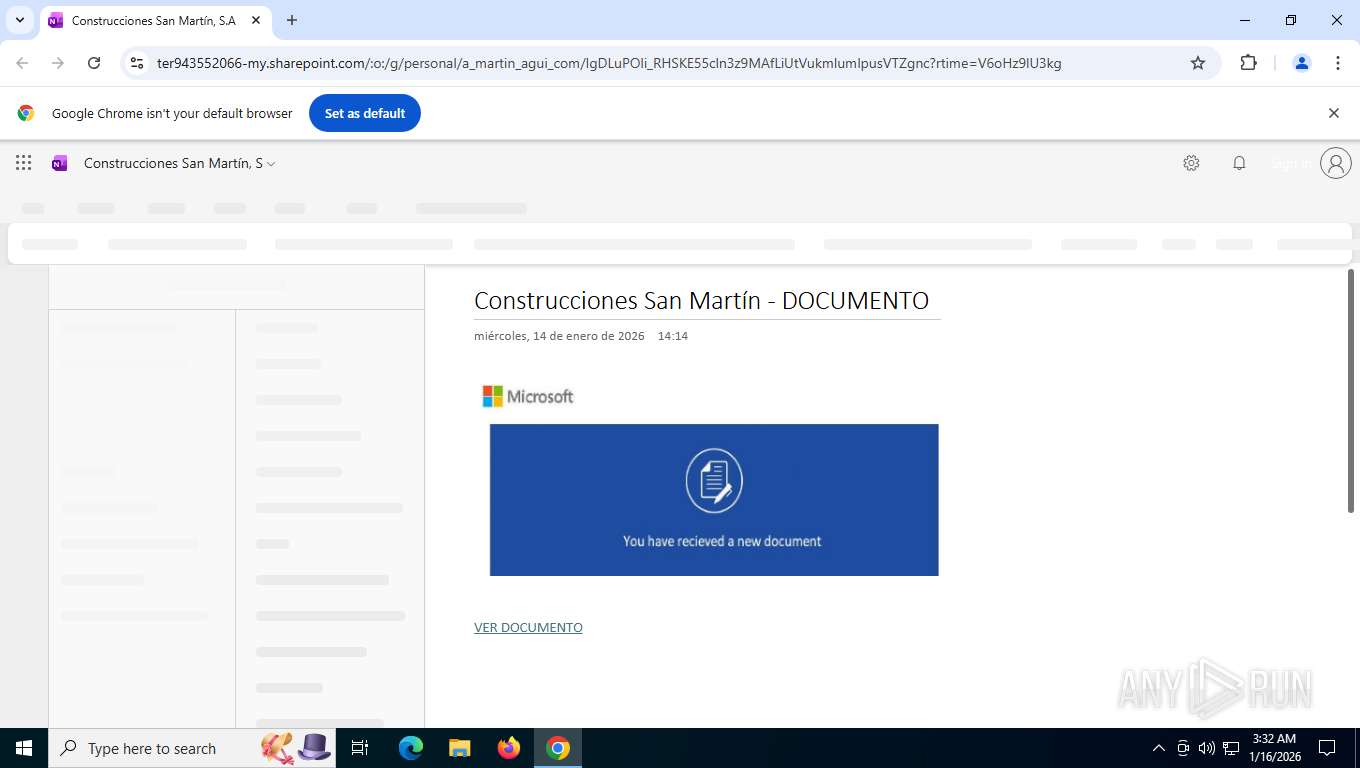
Task: Click the page time 14:14
Action: 673,336
